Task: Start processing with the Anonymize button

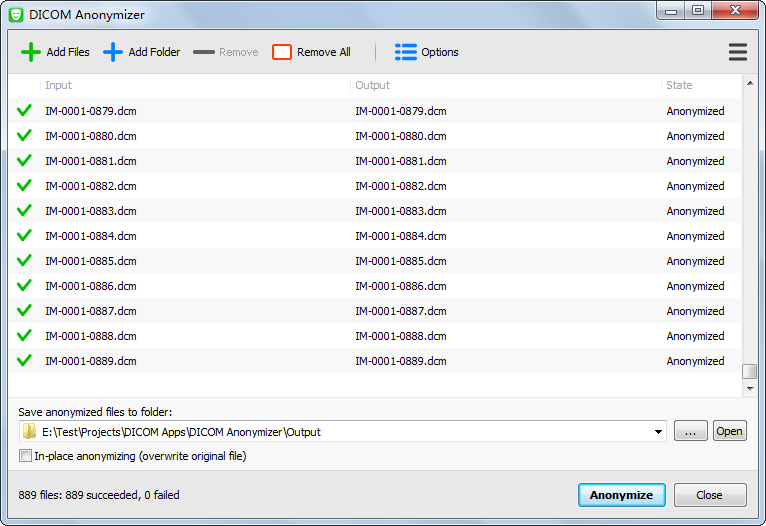Action: (x=621, y=495)
